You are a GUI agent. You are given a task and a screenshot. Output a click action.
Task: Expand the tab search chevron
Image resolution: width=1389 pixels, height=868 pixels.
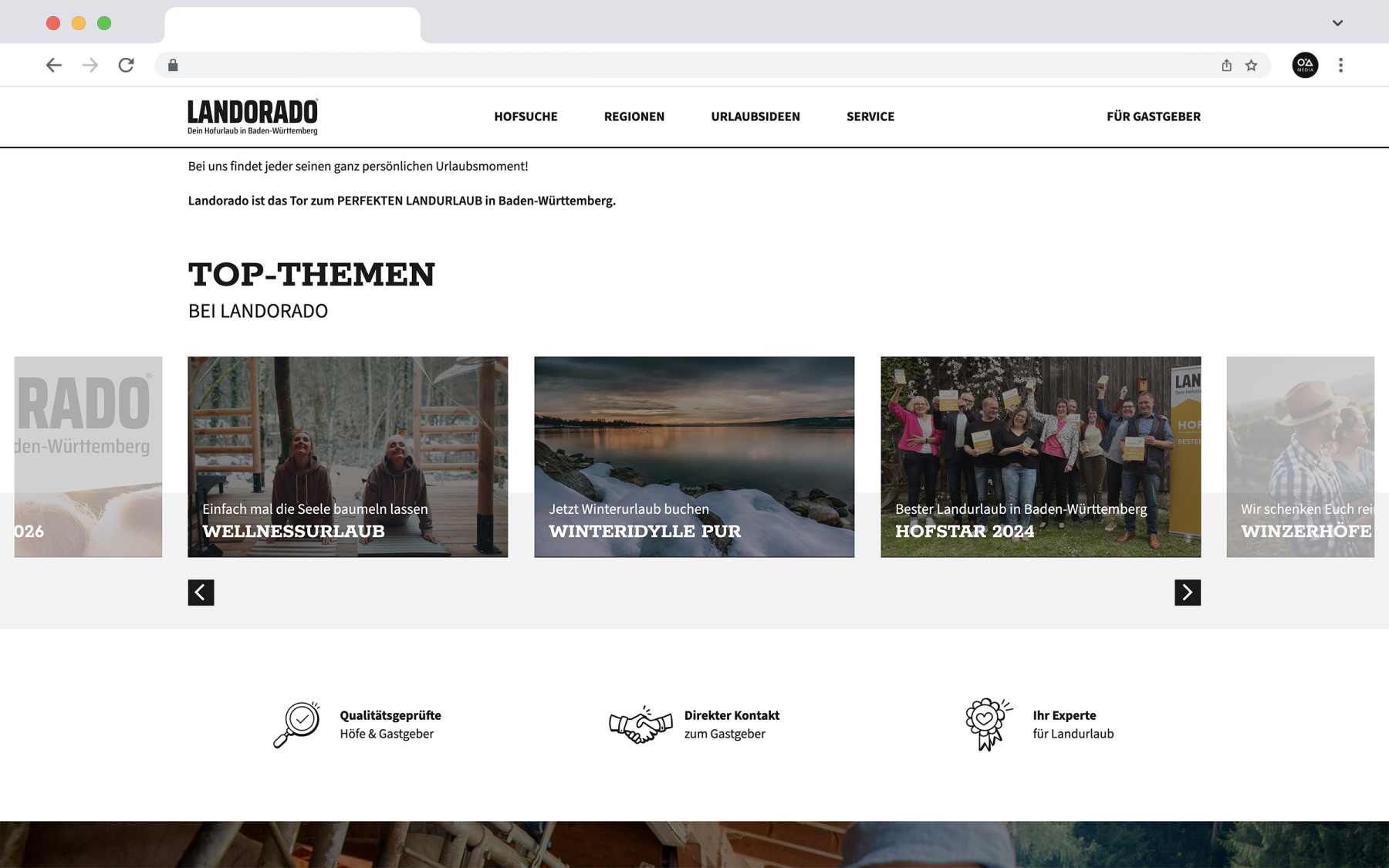pos(1337,23)
